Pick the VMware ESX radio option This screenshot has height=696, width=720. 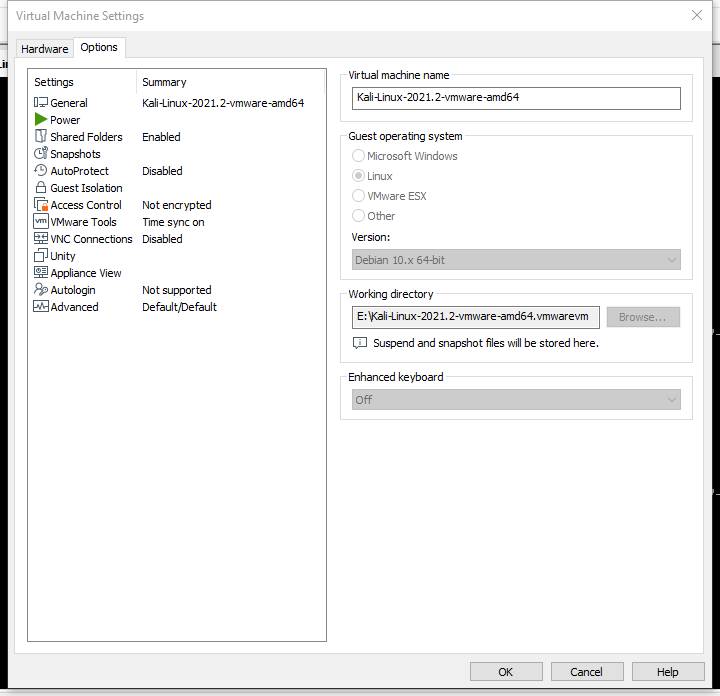click(x=359, y=196)
